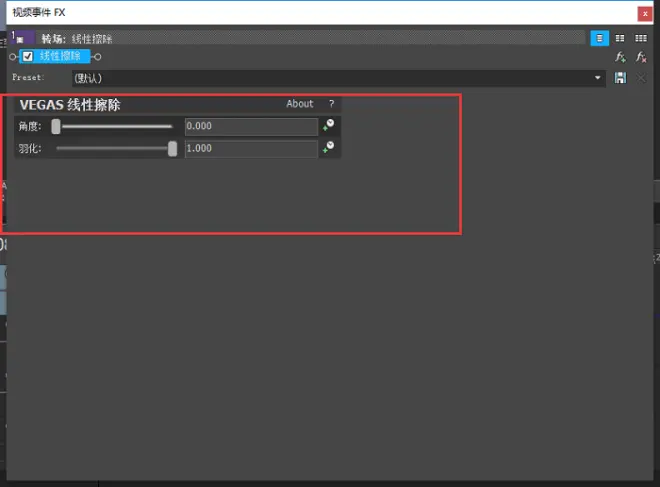
Task: Animate the 羽化 parameter with its keyframe icon
Action: pos(328,147)
